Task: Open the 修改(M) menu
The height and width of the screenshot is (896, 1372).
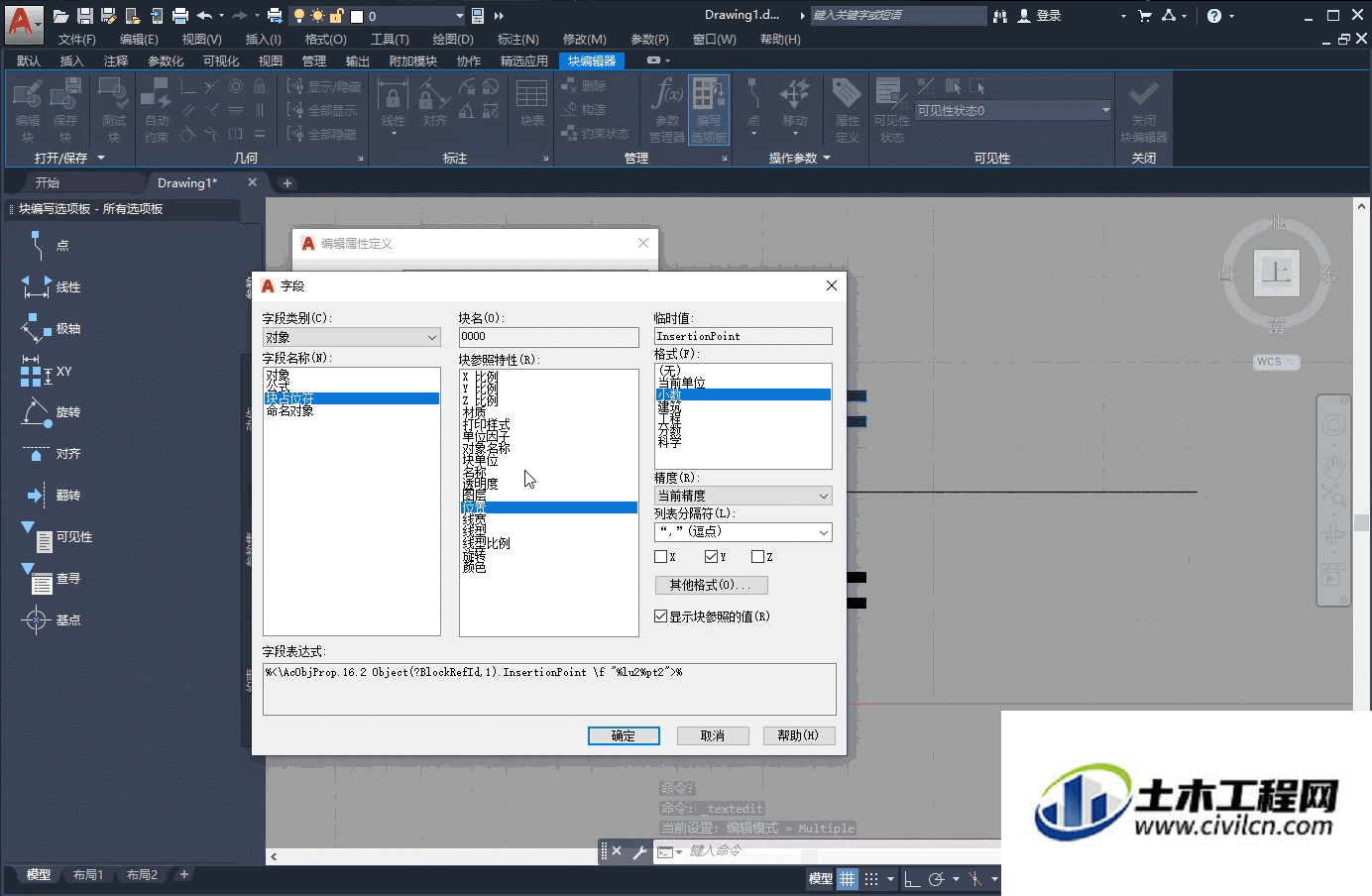Action: 584,40
